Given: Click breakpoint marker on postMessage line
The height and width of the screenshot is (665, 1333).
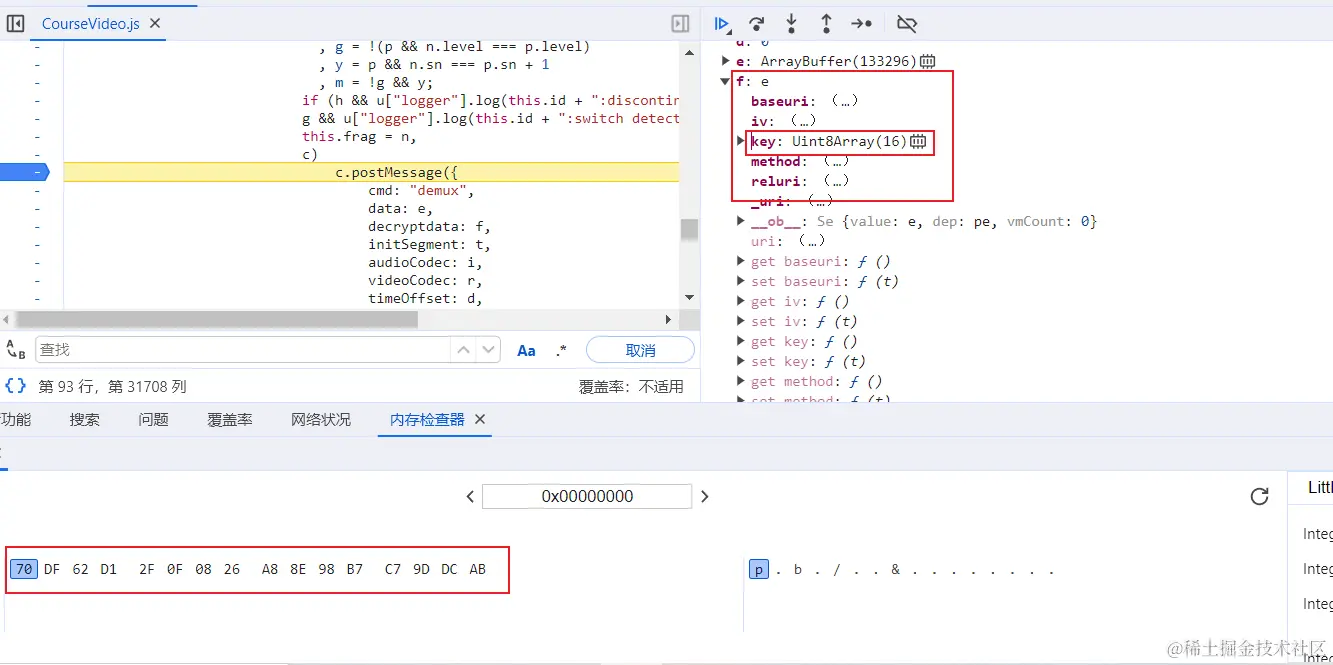Looking at the screenshot, I should click(24, 172).
